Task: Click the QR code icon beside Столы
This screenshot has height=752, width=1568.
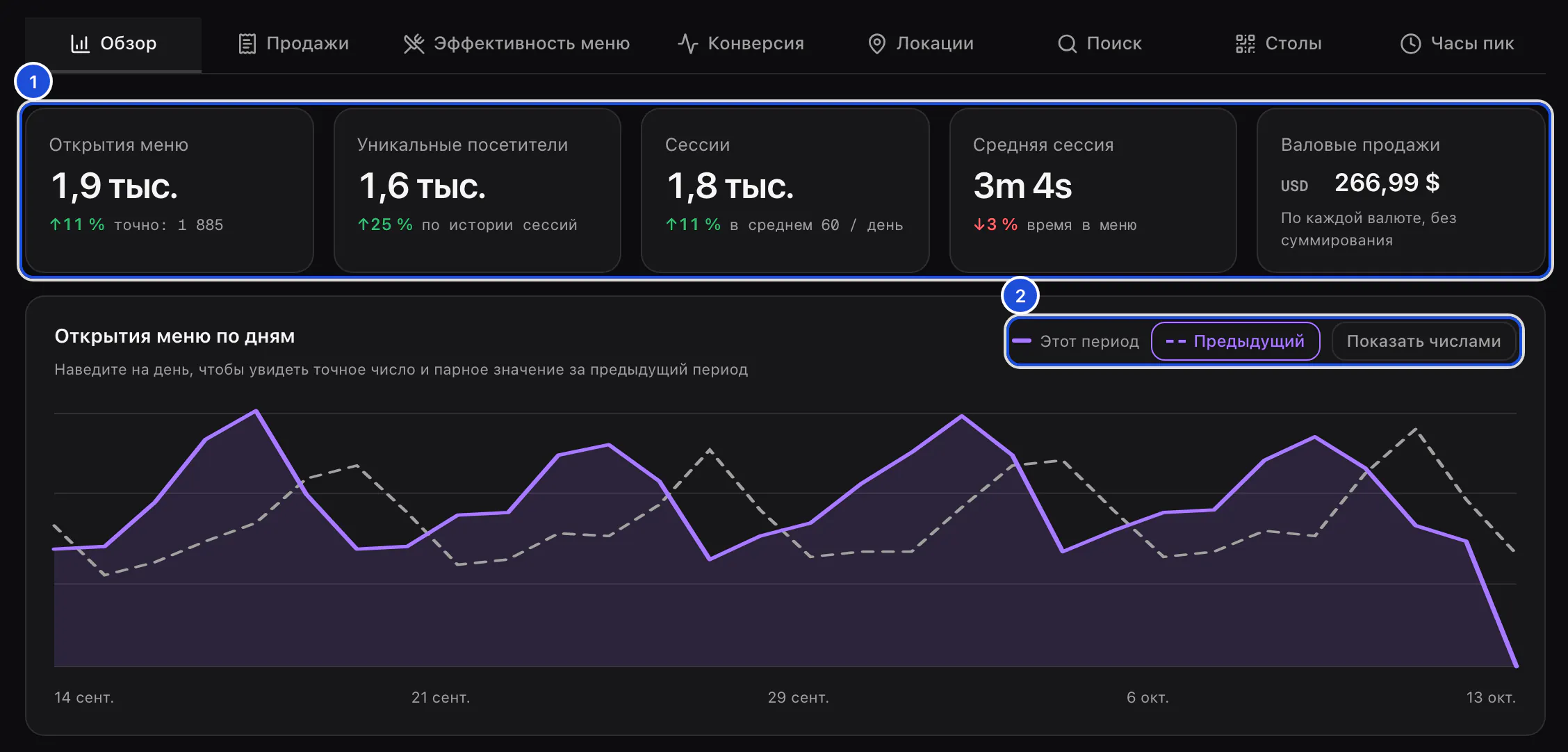Action: point(1245,44)
